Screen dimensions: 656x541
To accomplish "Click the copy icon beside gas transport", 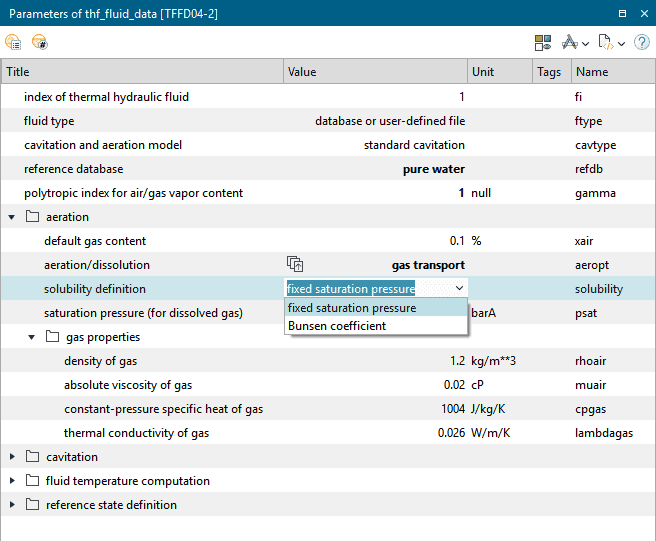I will 295,265.
